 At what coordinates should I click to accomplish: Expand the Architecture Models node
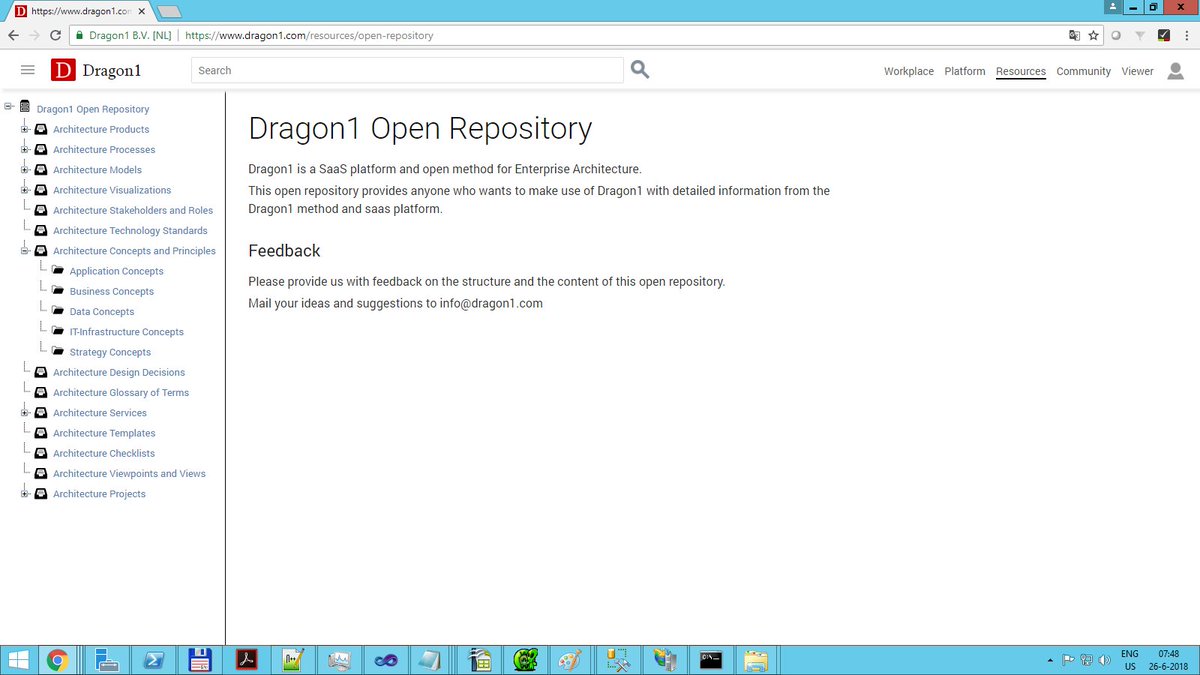pyautogui.click(x=25, y=169)
